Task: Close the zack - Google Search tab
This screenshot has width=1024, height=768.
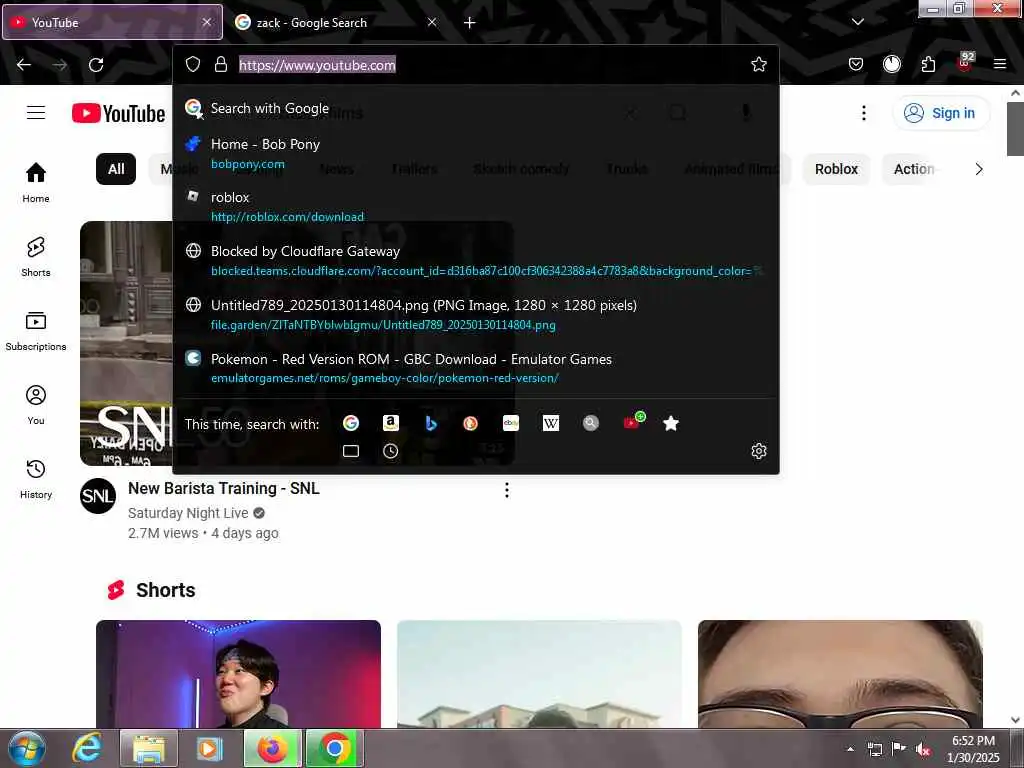Action: coord(432,22)
